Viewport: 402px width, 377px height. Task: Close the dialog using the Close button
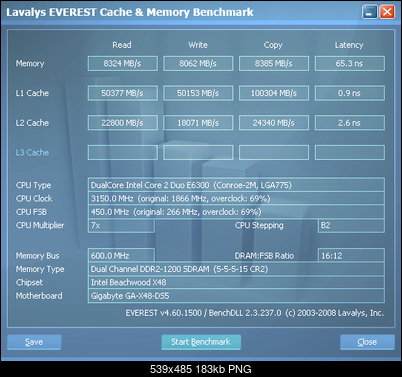coord(367,342)
